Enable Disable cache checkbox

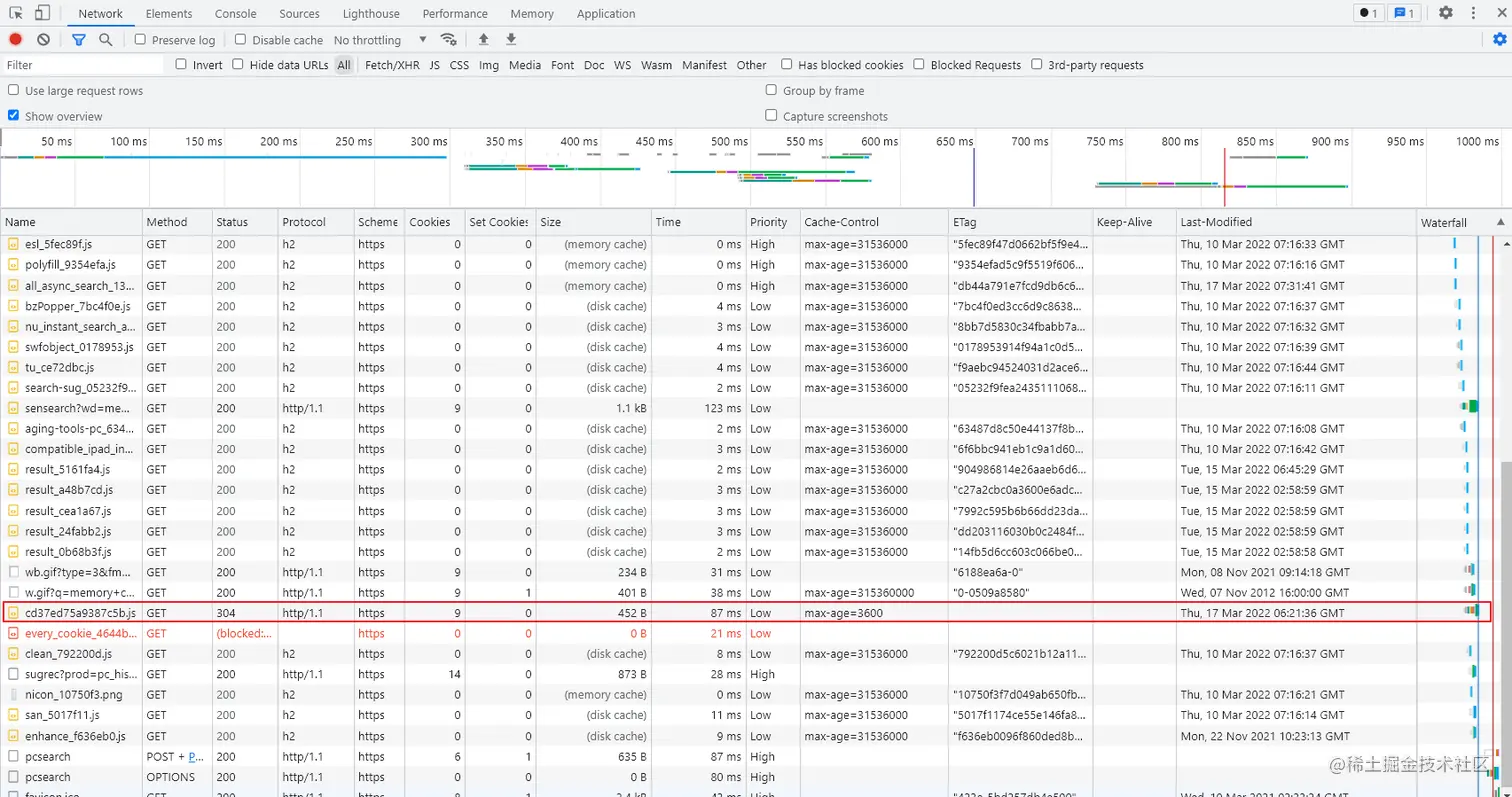(240, 40)
